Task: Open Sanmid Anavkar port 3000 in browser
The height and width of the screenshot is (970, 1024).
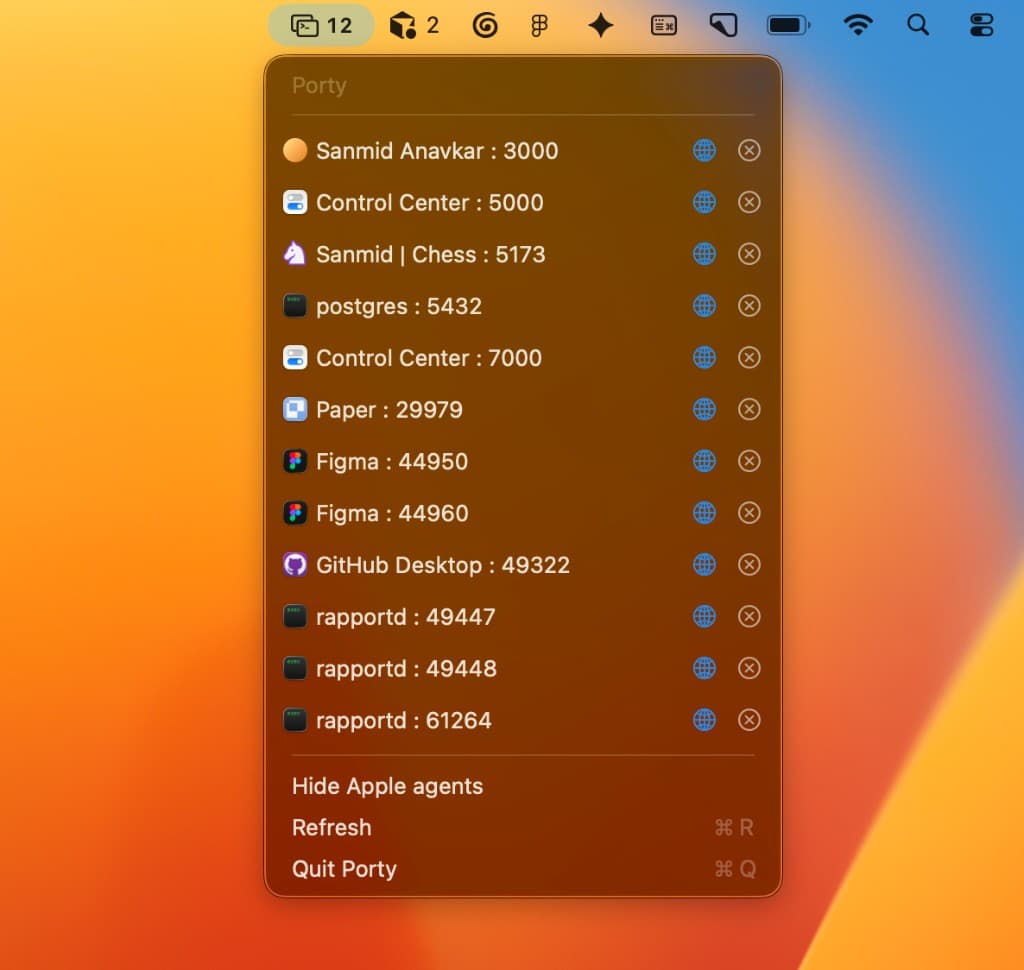Action: (704, 150)
